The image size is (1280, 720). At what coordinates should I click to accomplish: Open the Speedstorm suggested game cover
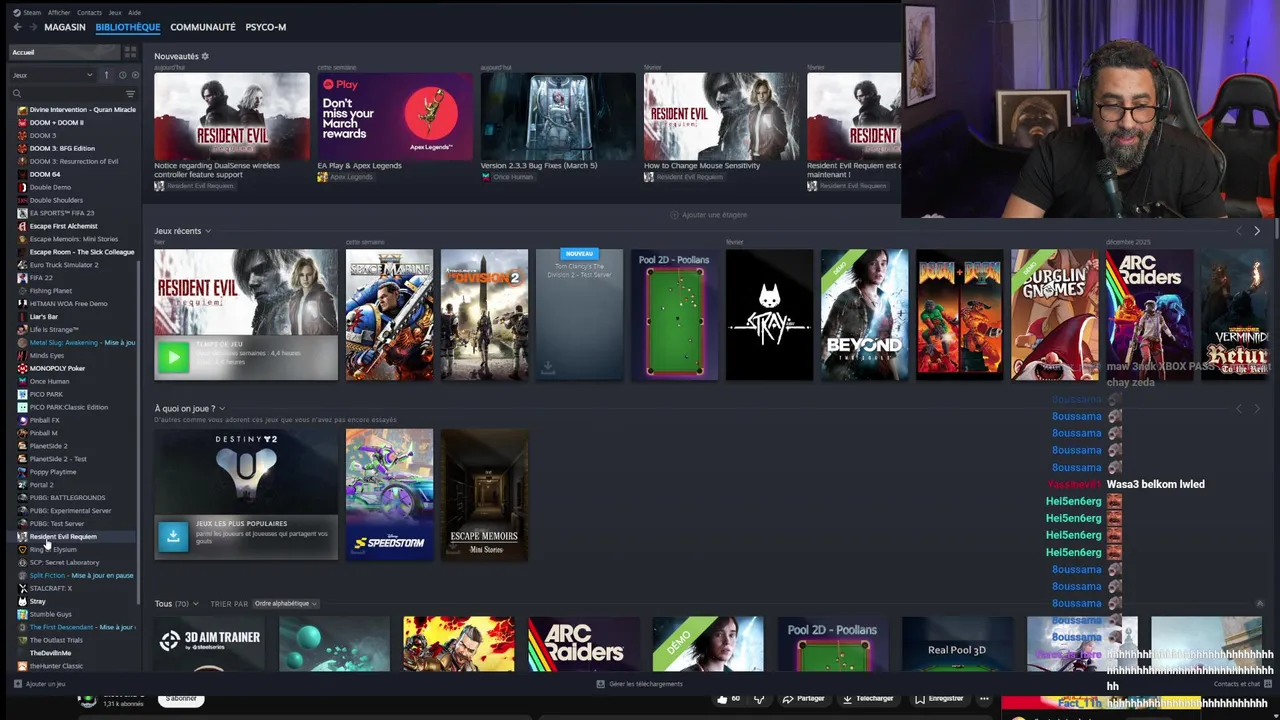click(389, 494)
